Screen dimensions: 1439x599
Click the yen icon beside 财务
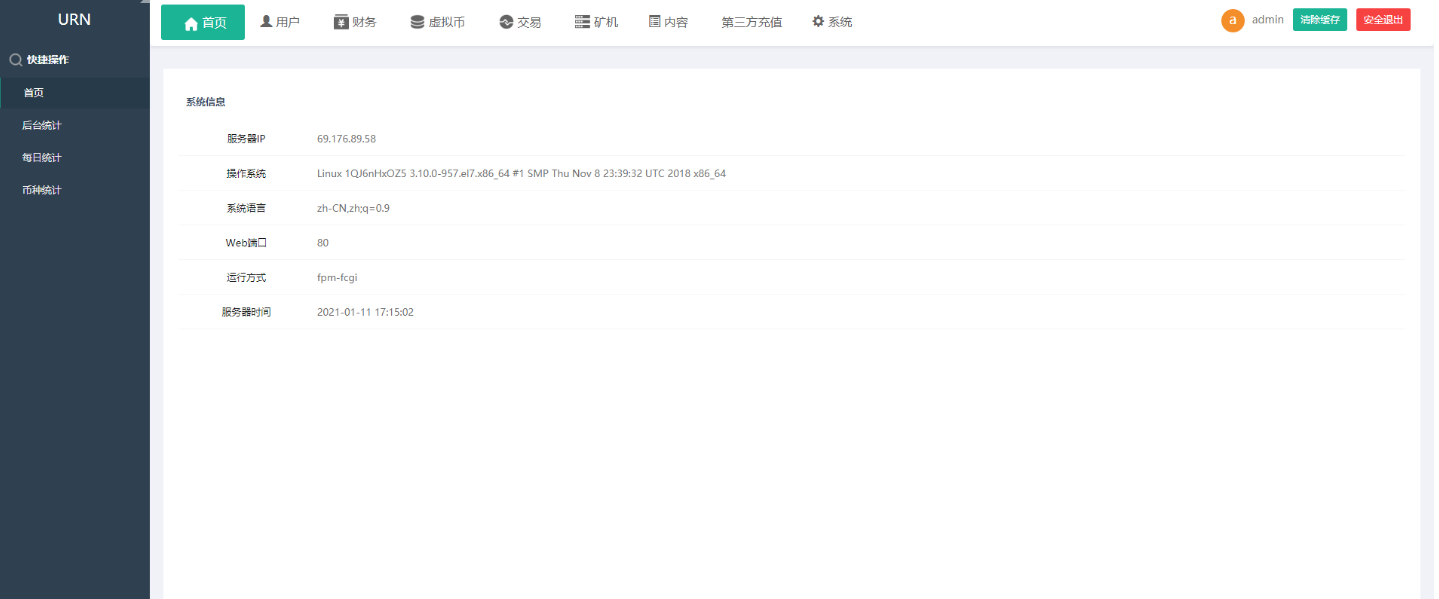tap(341, 21)
